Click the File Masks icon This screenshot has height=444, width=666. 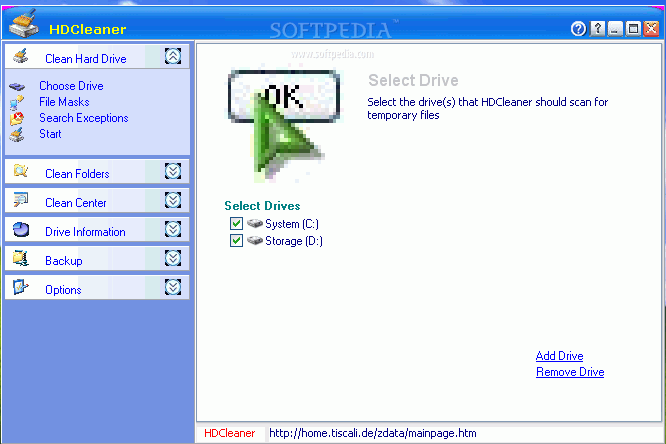(17, 102)
